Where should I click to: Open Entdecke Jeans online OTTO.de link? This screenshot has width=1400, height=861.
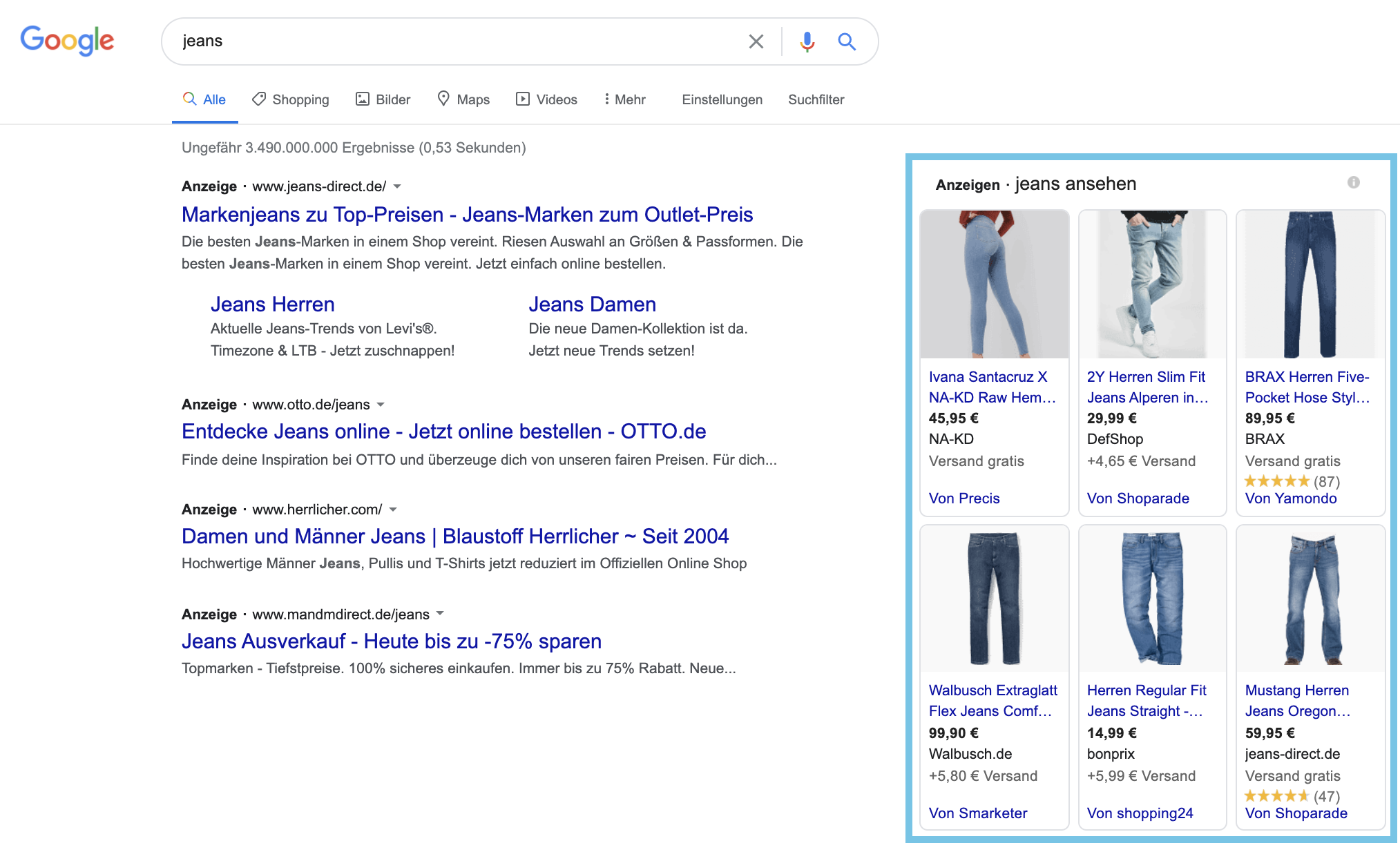444,432
